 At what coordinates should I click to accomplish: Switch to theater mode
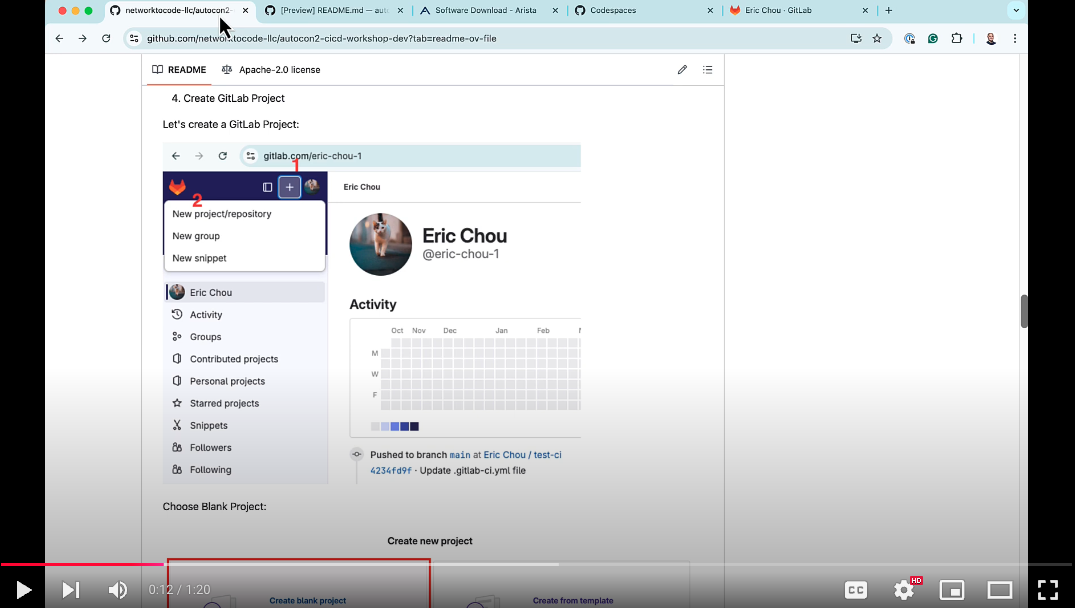1000,589
